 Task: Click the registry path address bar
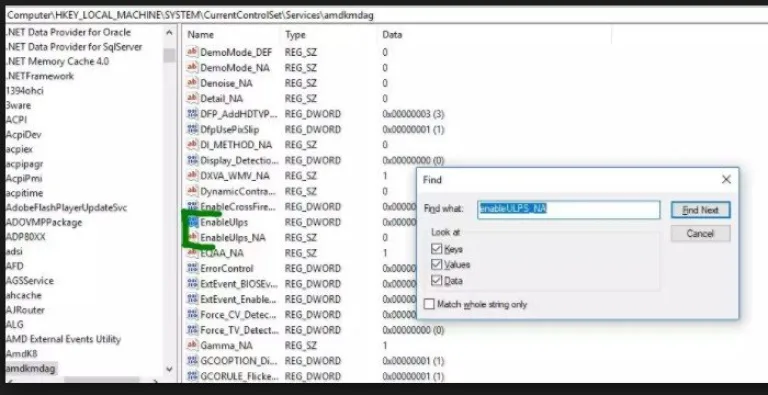[387, 15]
